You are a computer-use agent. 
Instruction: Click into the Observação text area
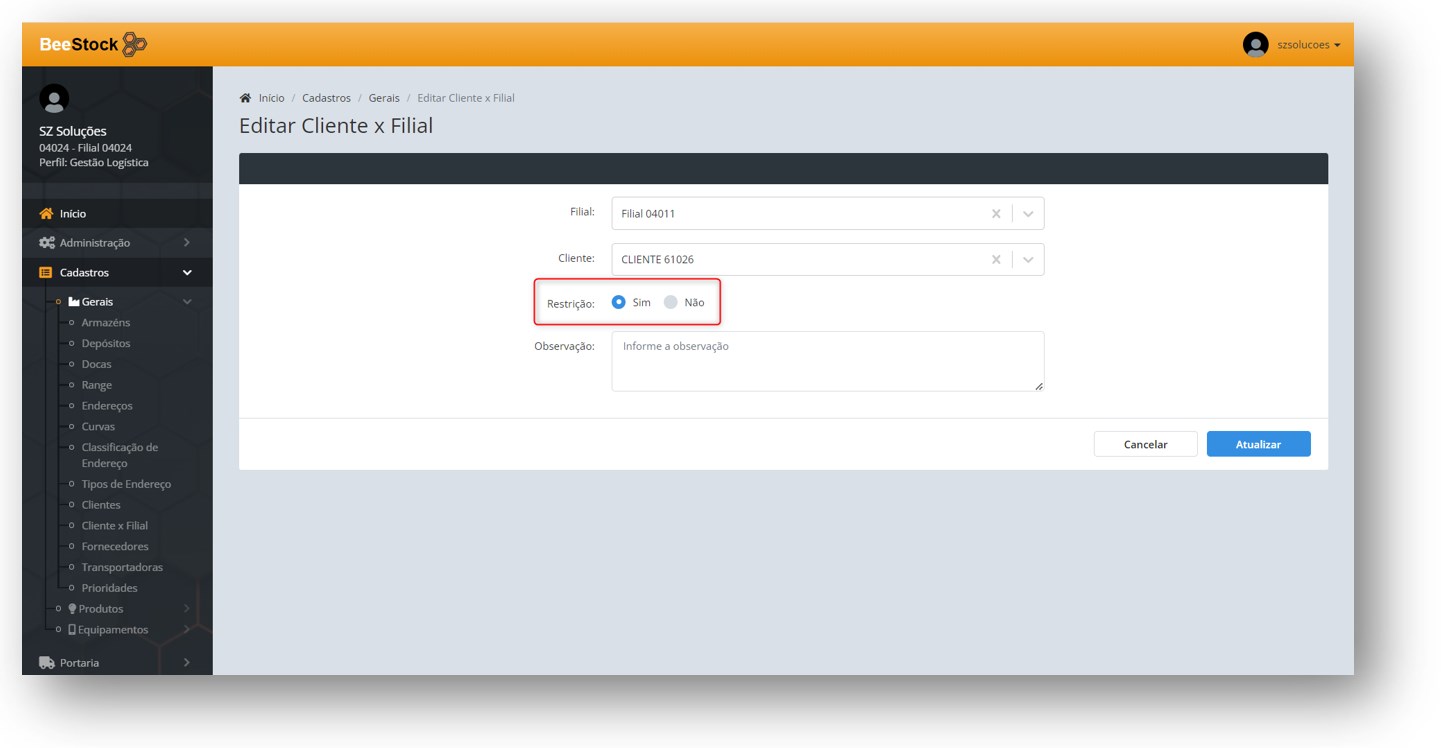[827, 361]
